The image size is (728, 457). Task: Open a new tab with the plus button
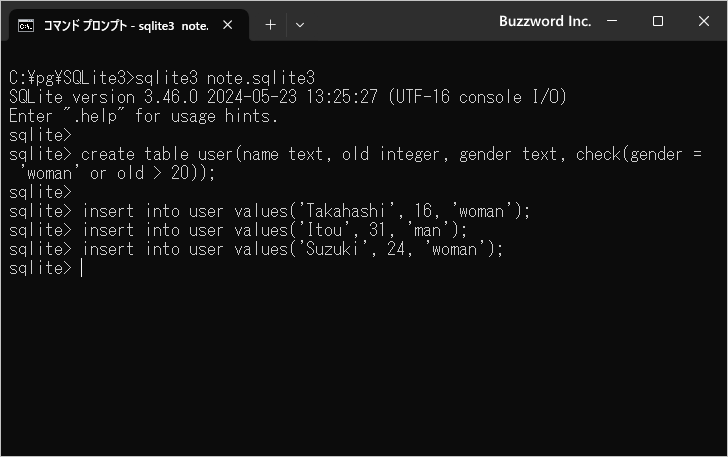point(270,25)
